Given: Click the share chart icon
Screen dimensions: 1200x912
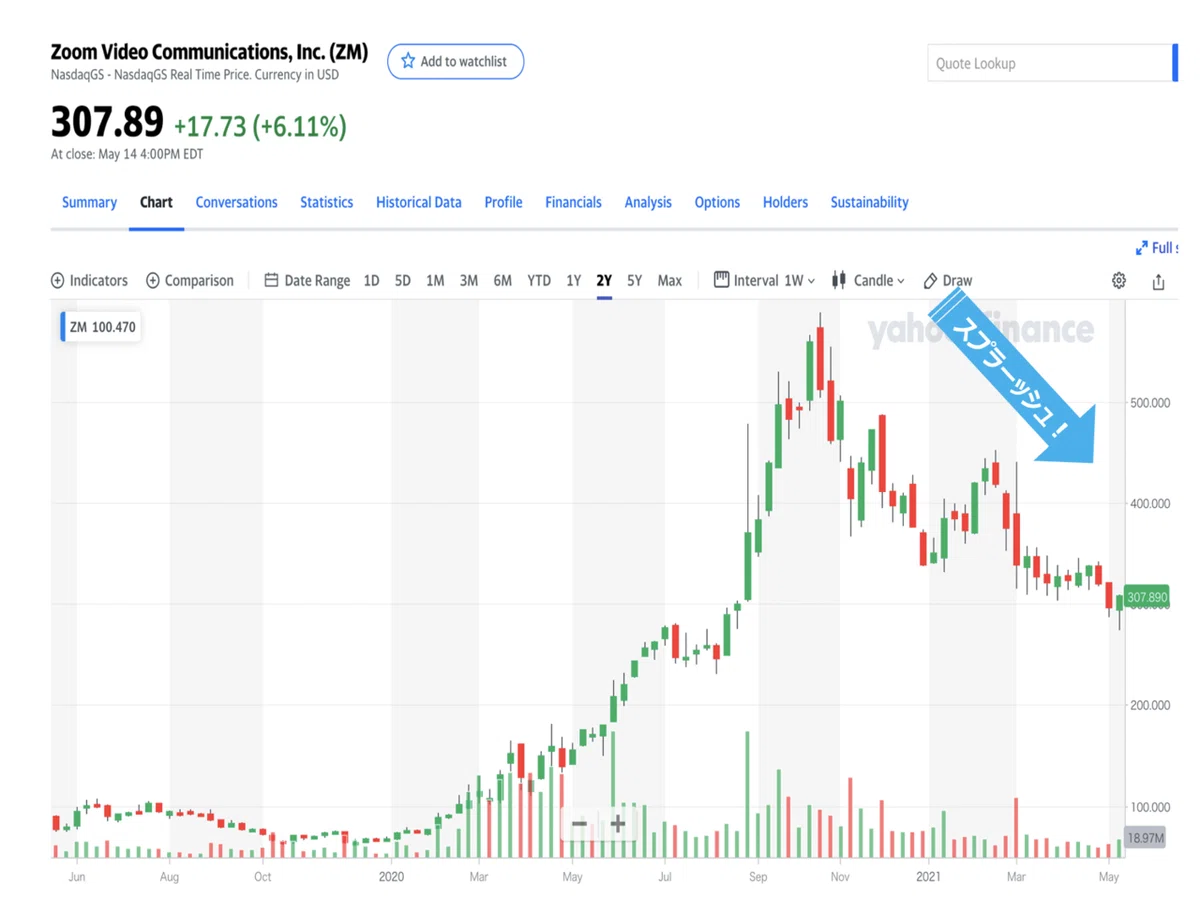Looking at the screenshot, I should [1158, 281].
